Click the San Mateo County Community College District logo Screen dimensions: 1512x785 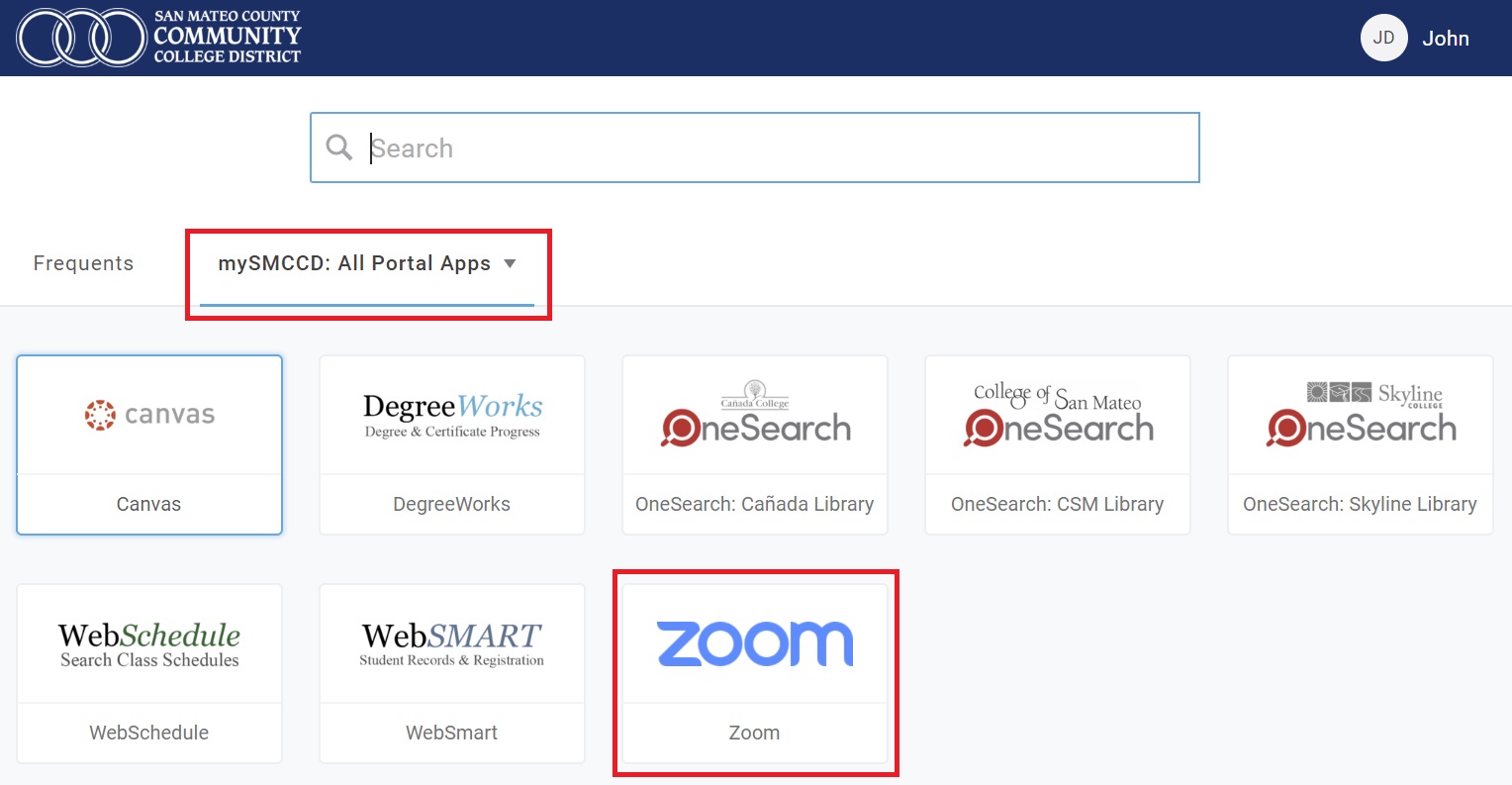[x=158, y=38]
